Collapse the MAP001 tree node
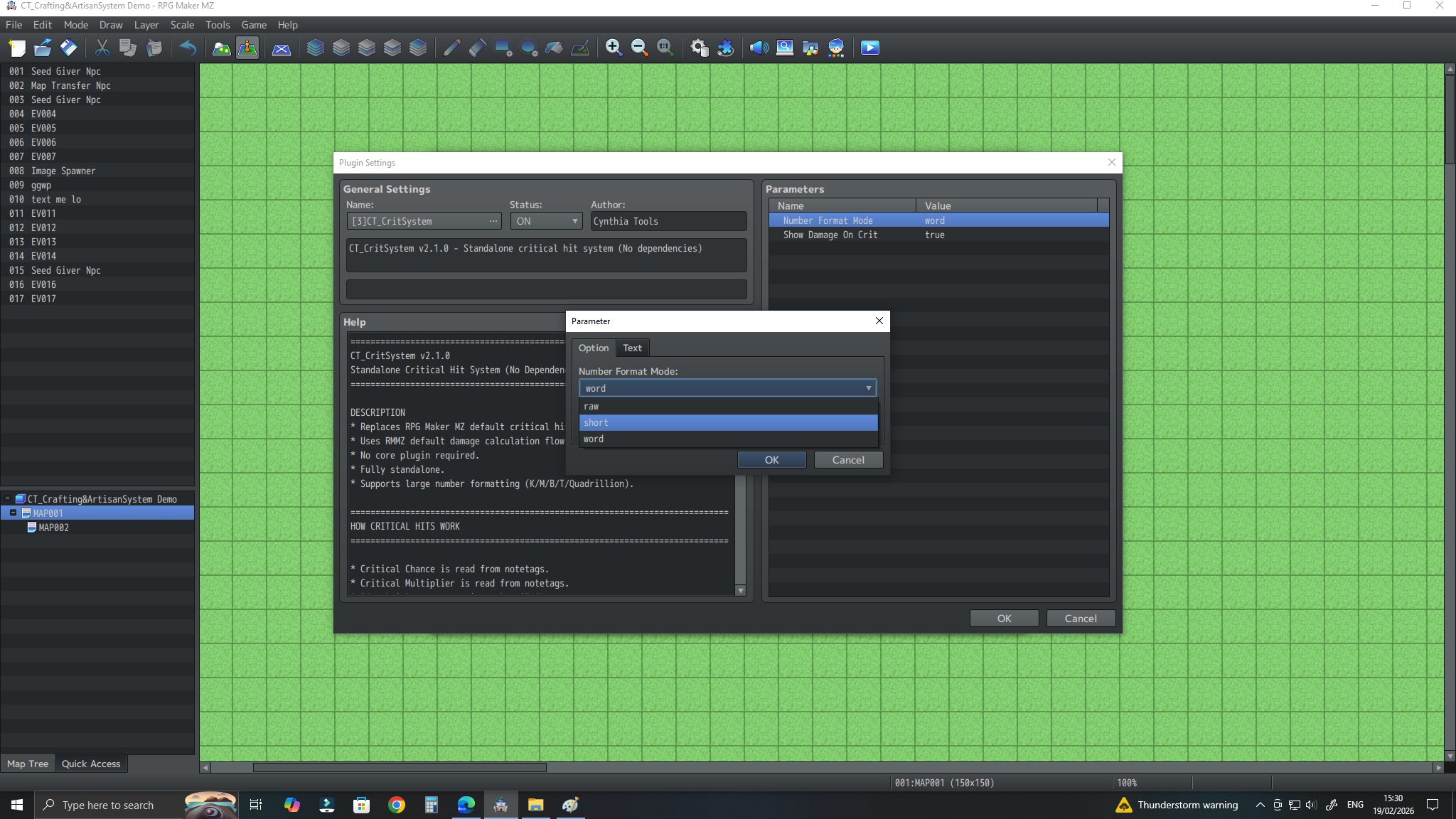The height and width of the screenshot is (819, 1456). point(13,513)
